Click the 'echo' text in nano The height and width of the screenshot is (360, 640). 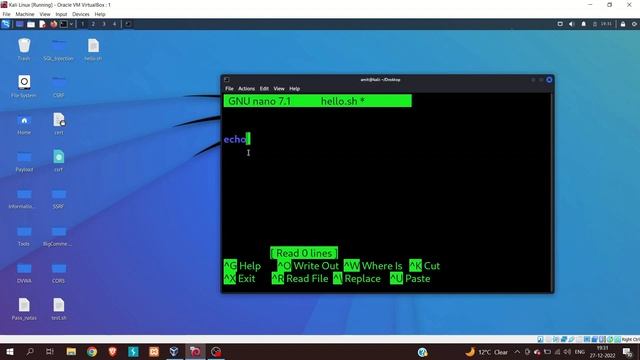[x=235, y=139]
